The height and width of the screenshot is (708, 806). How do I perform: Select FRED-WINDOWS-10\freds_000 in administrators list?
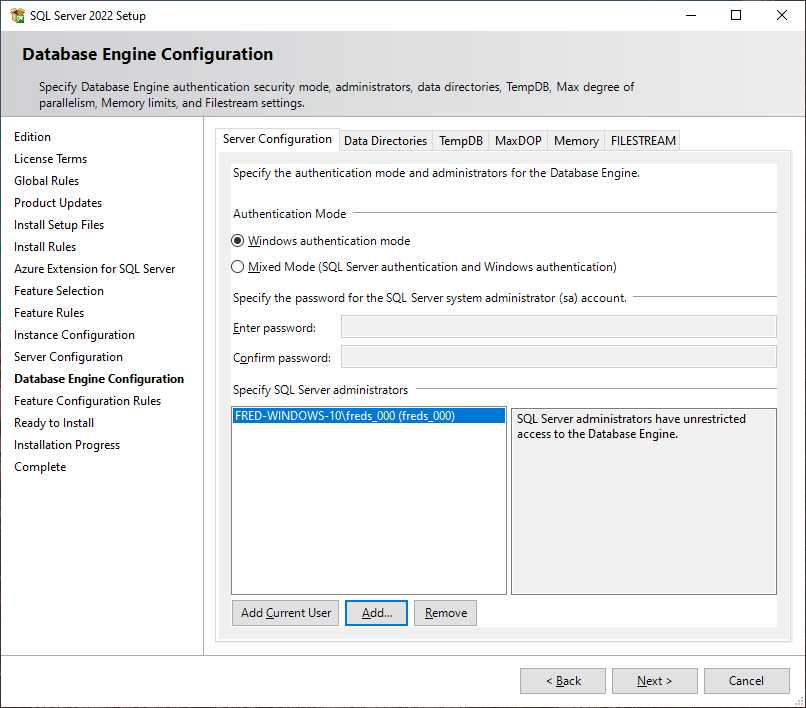(369, 415)
